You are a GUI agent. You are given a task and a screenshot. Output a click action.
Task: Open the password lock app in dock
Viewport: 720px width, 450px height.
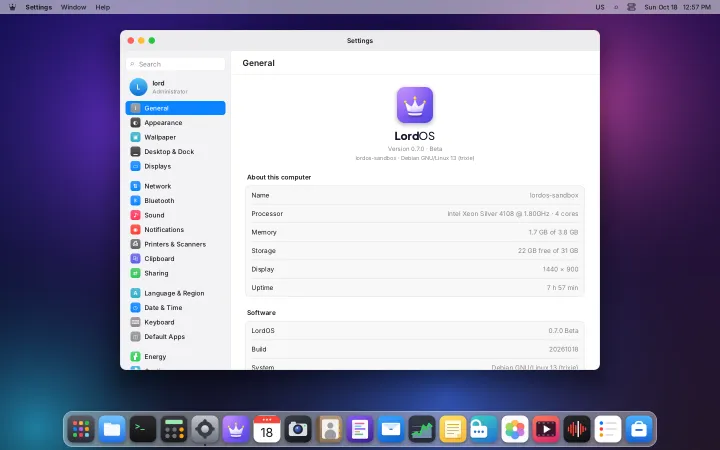[484, 429]
